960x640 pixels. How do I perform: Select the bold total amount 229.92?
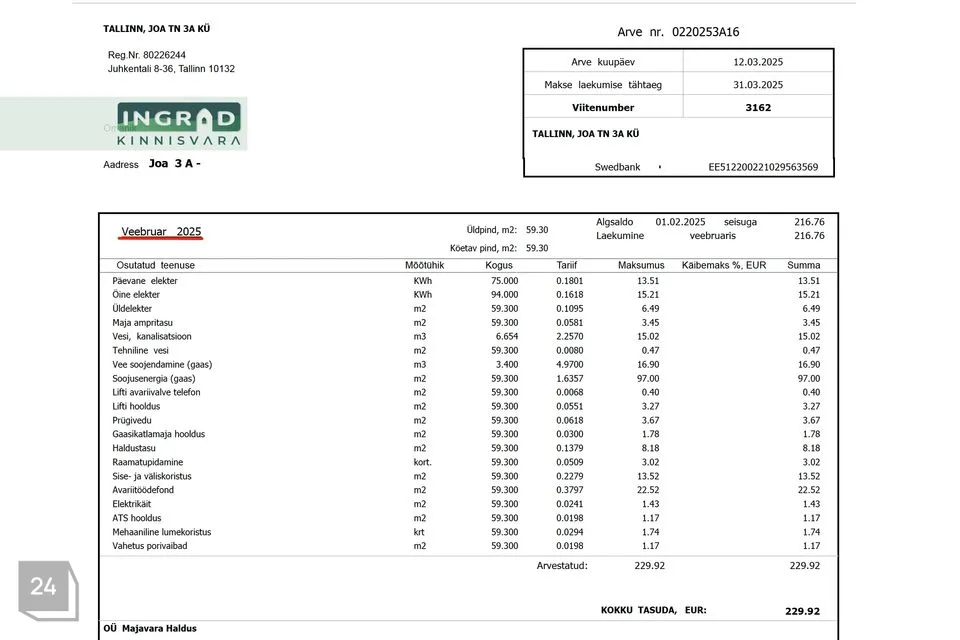pos(802,611)
